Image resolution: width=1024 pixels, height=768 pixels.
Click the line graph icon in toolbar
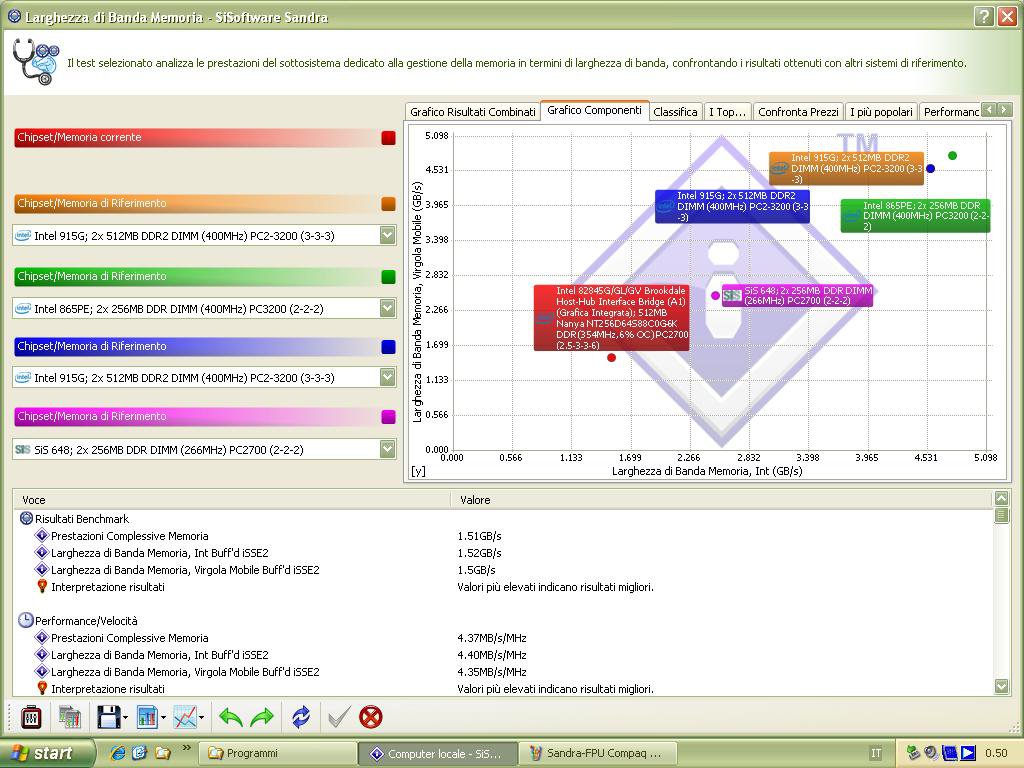184,717
